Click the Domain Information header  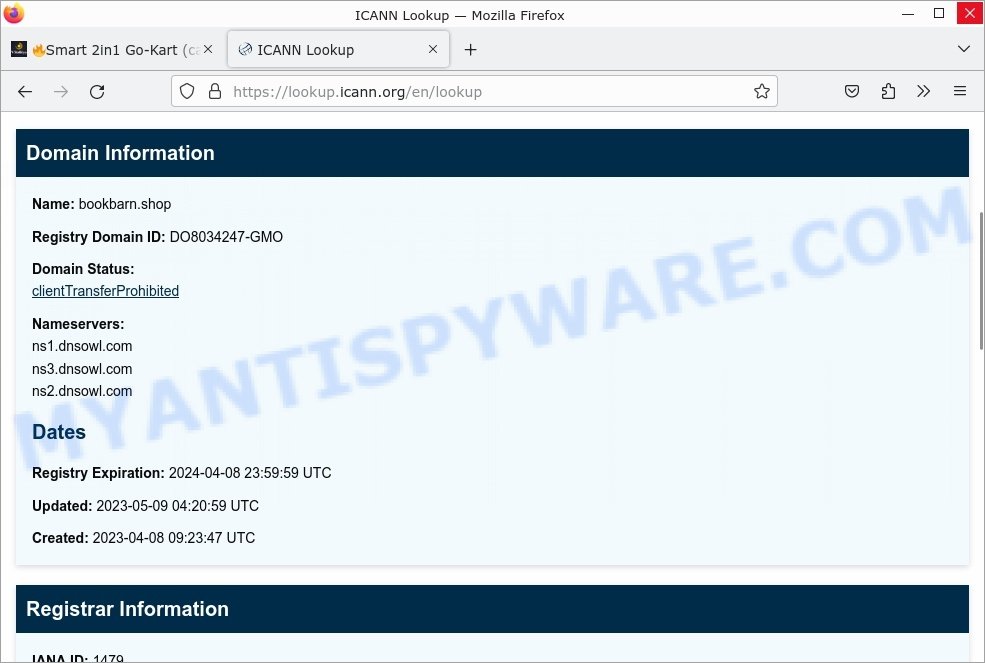pos(492,153)
